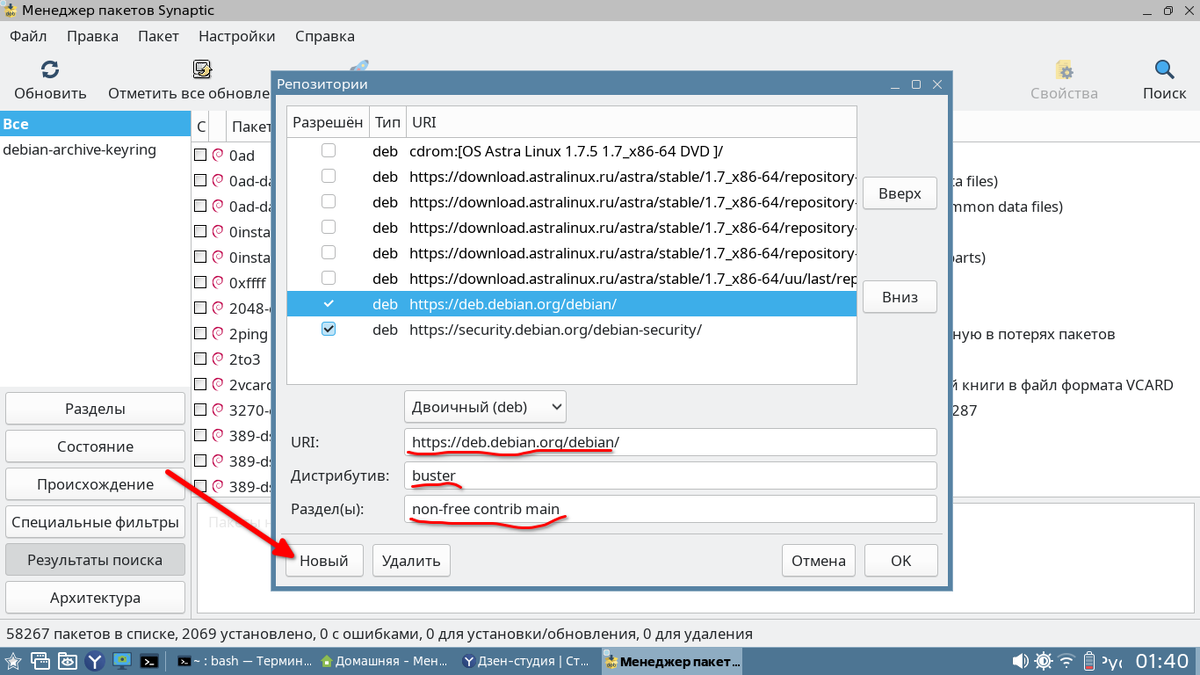Viewport: 1200px width, 675px height.
Task: Tick the status checkbox for package 2ping
Action: pyautogui.click(x=201, y=333)
